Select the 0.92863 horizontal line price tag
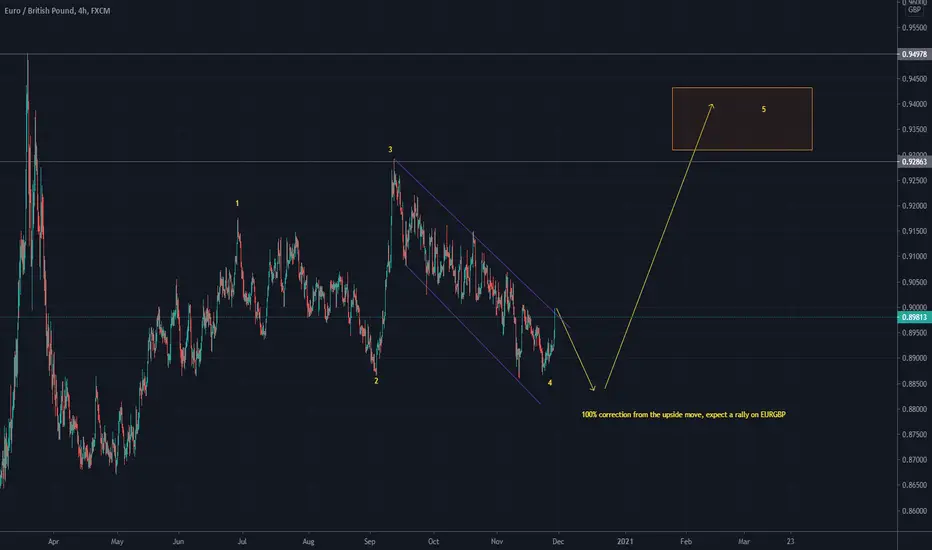932x550 pixels. (x=914, y=162)
